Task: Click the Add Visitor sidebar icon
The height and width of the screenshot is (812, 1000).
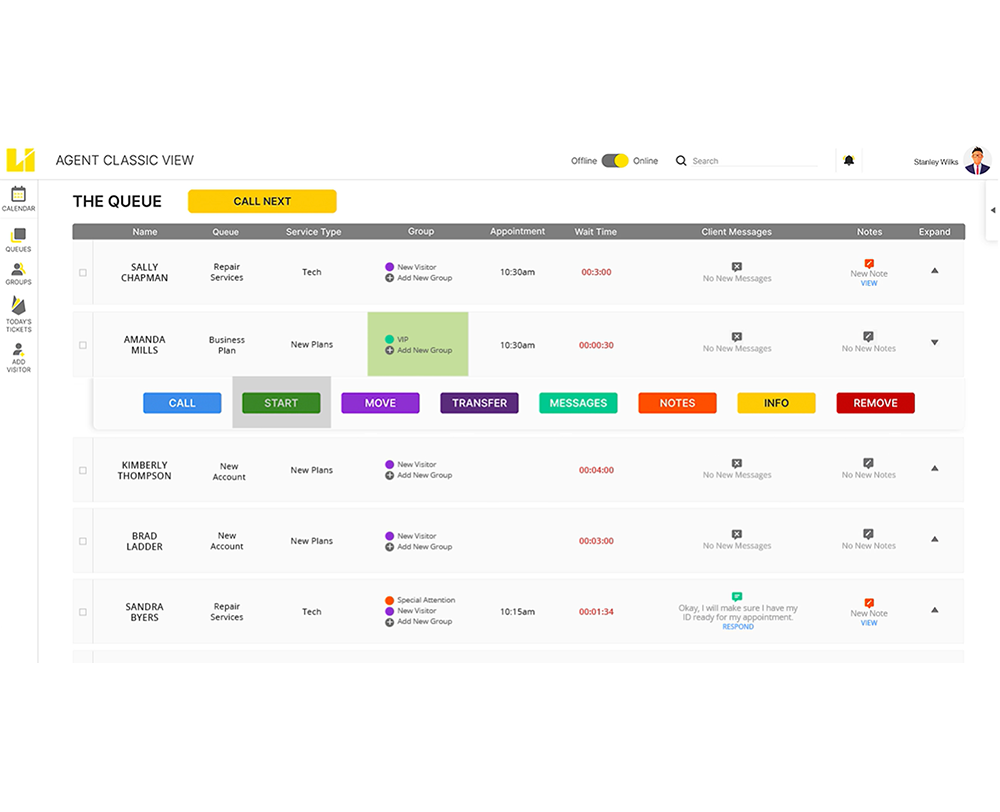Action: (x=18, y=352)
